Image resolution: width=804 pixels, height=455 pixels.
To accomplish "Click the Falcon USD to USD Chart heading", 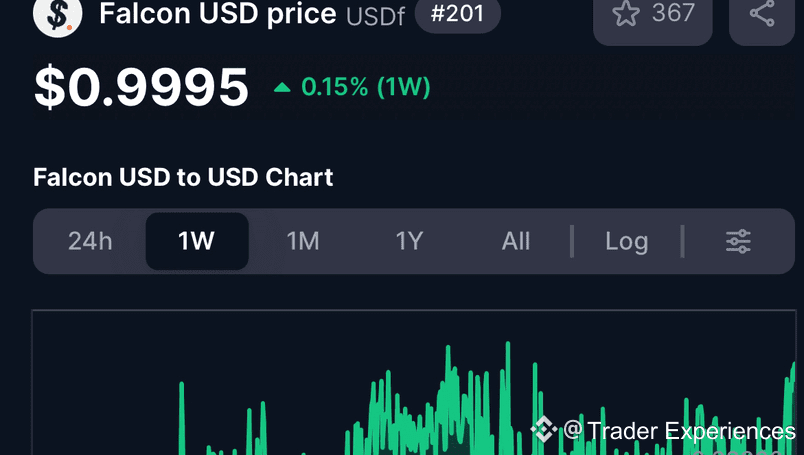I will (x=183, y=177).
